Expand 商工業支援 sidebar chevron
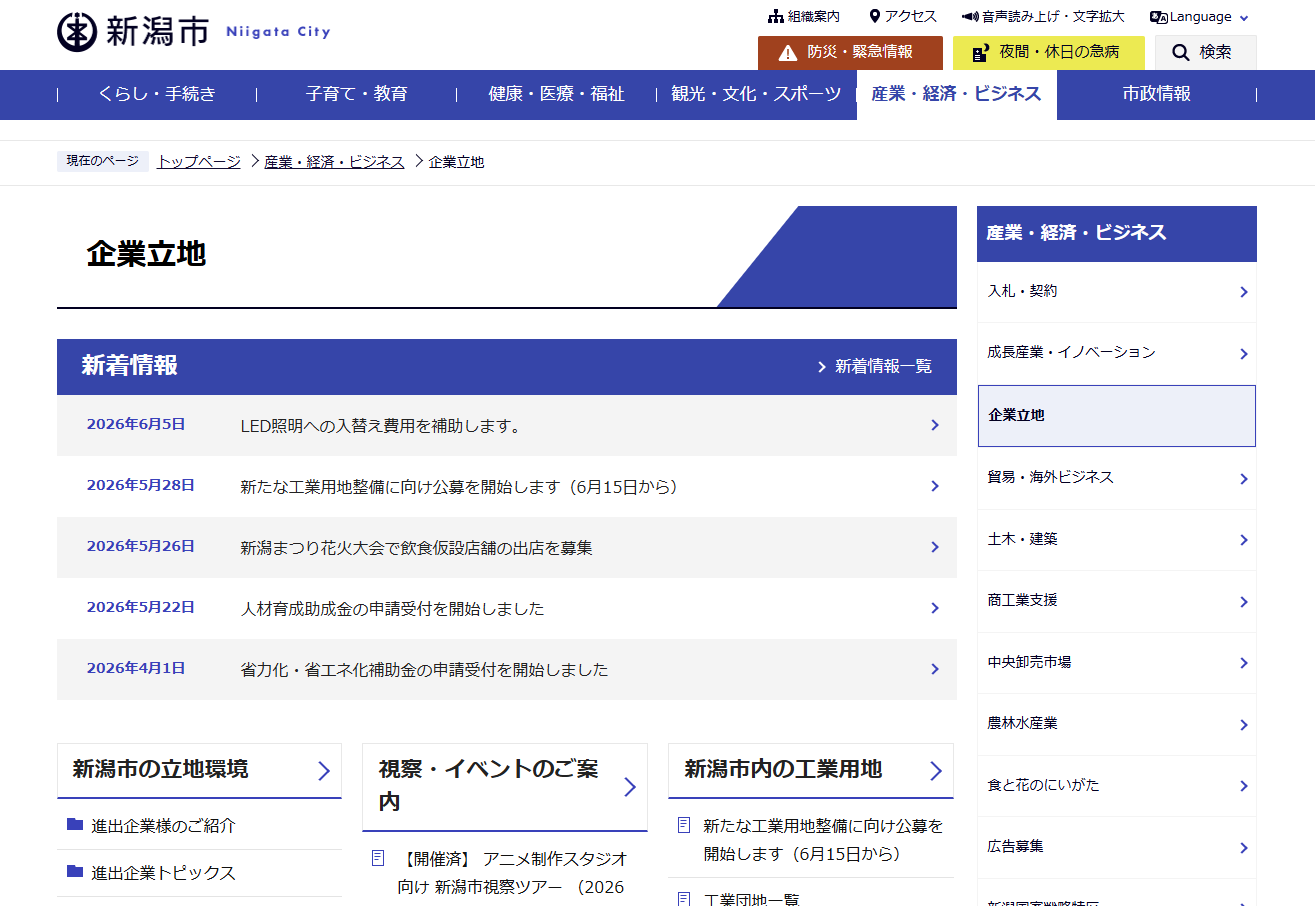 pyautogui.click(x=1244, y=602)
